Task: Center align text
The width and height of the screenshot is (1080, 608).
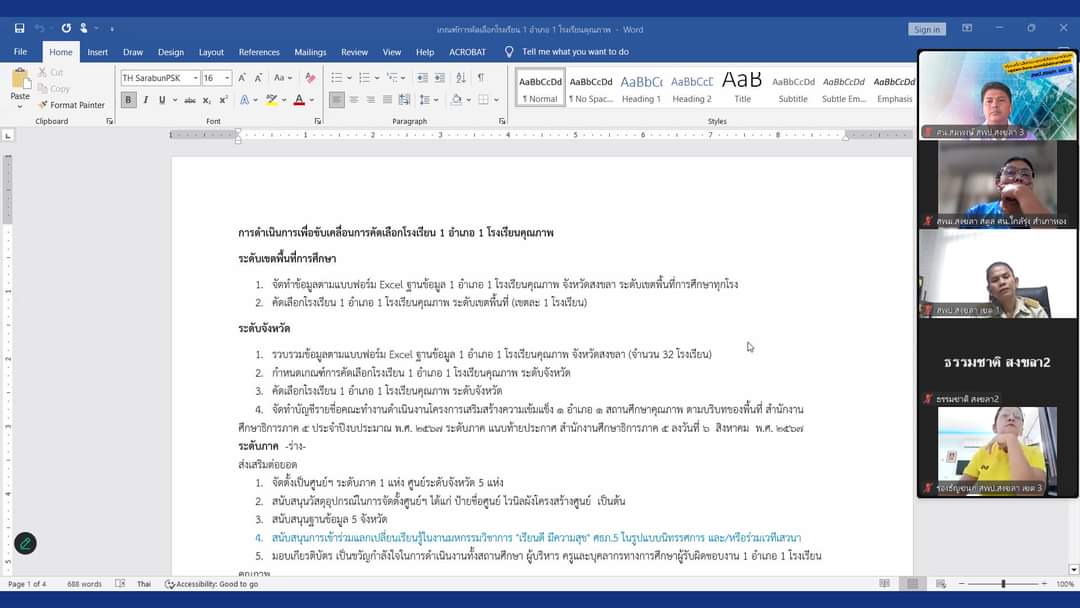Action: 353,100
